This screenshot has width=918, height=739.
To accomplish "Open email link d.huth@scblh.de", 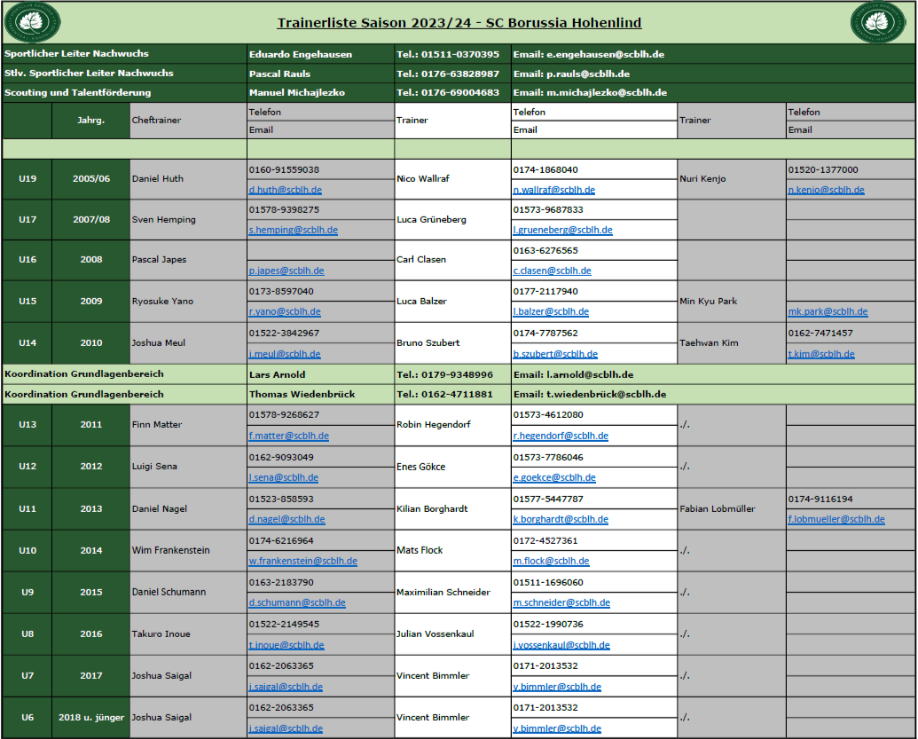I will click(x=285, y=190).
